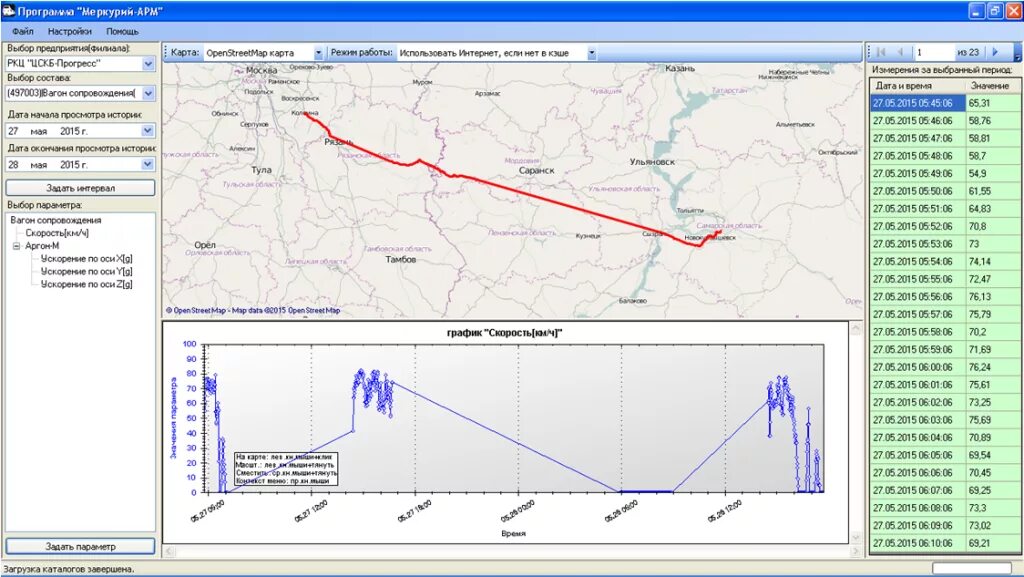Click page number field showing 1
Viewport: 1024px width, 577px height.
[934, 52]
